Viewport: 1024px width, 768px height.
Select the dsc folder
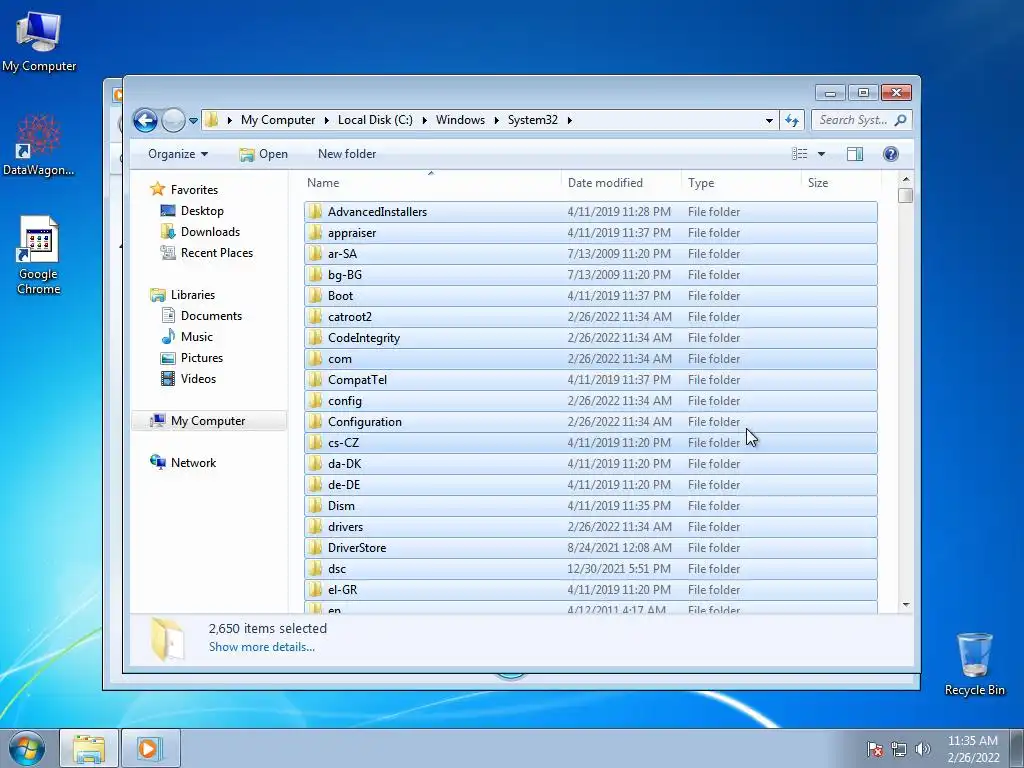(590, 569)
